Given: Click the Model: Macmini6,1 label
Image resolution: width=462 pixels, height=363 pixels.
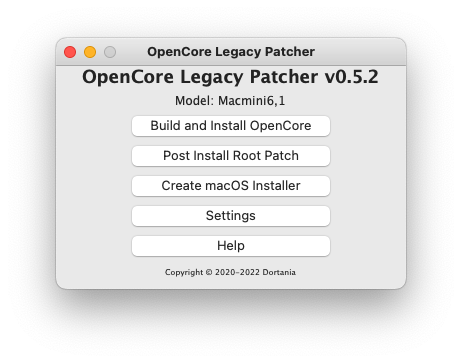Looking at the screenshot, I should click(x=230, y=101).
